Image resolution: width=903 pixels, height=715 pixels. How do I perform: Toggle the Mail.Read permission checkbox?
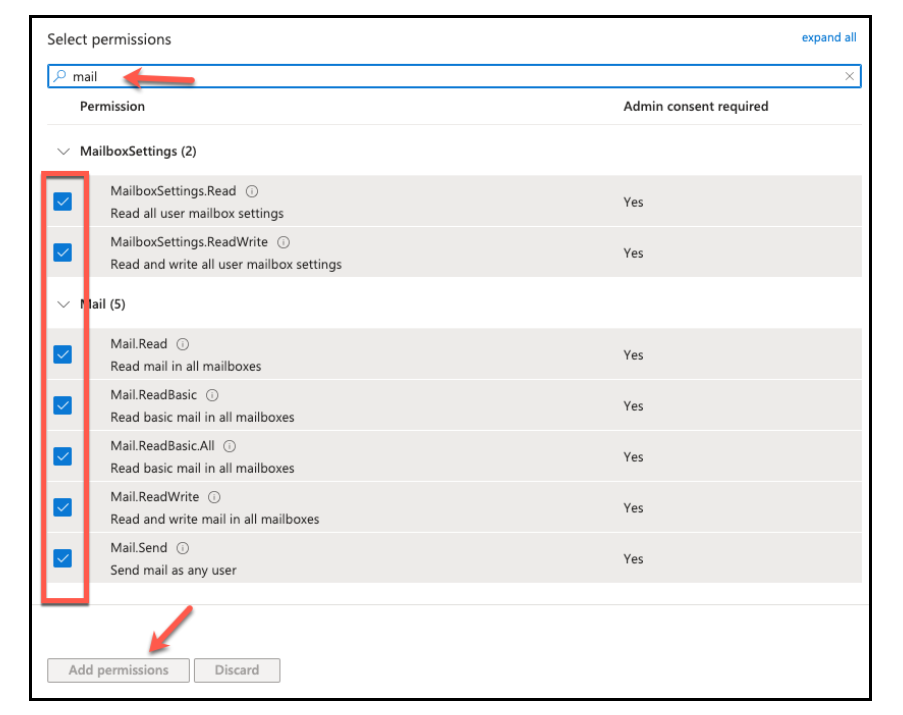63,354
